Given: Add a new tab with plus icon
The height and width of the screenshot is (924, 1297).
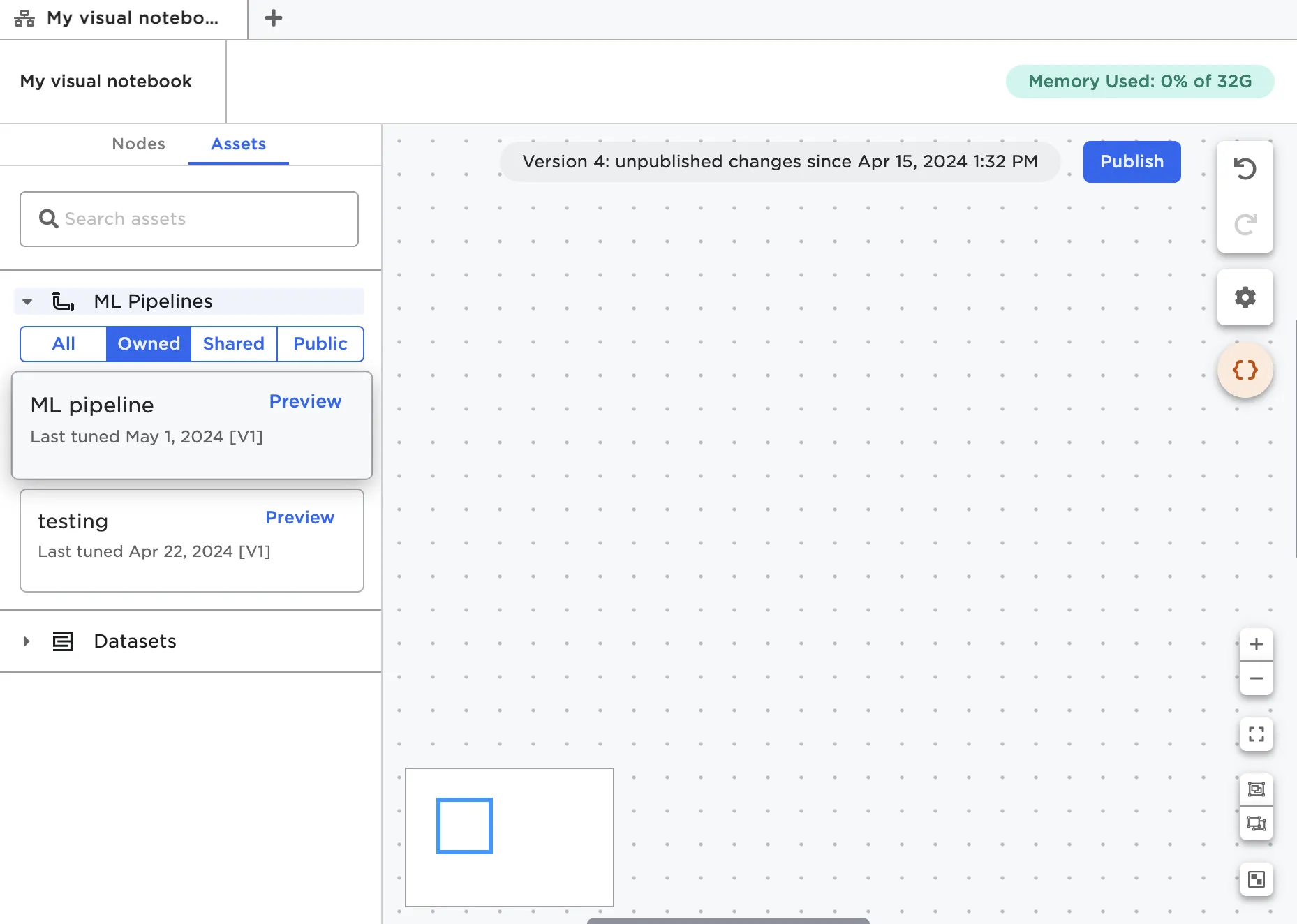Looking at the screenshot, I should tap(274, 18).
